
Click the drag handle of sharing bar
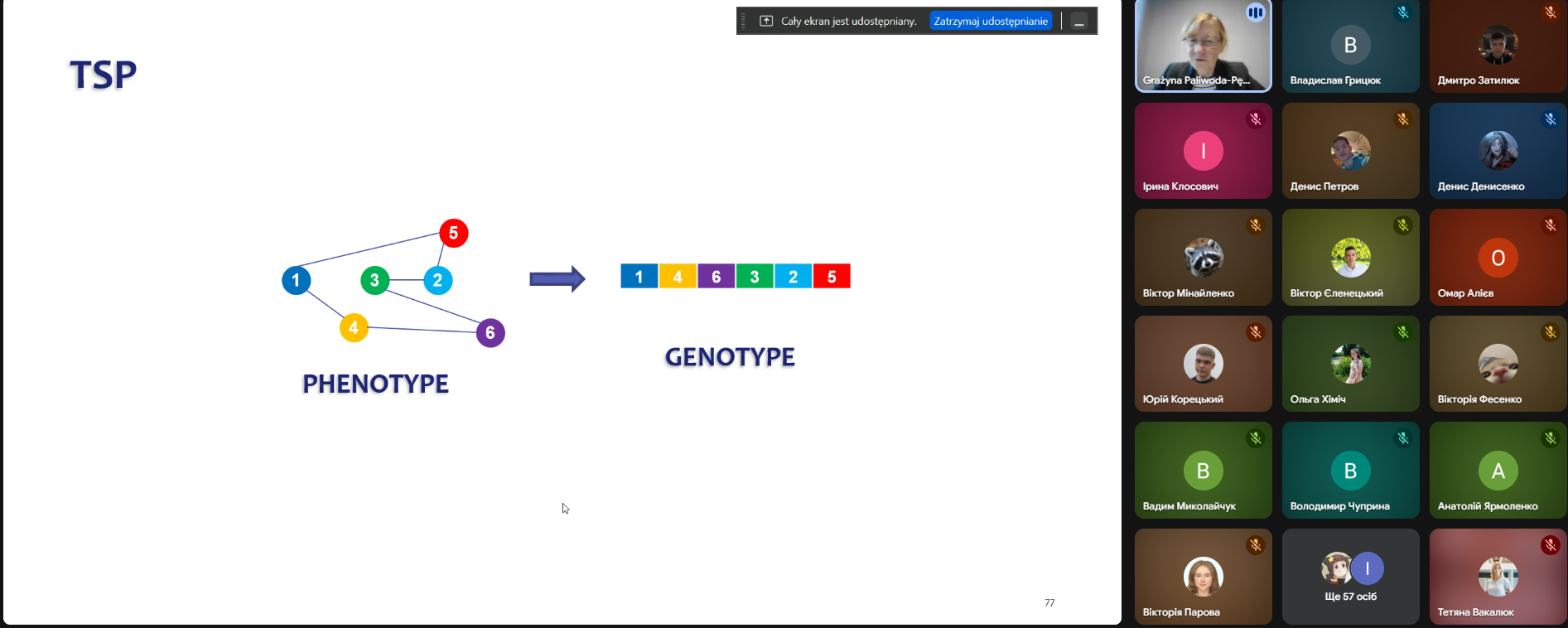744,22
